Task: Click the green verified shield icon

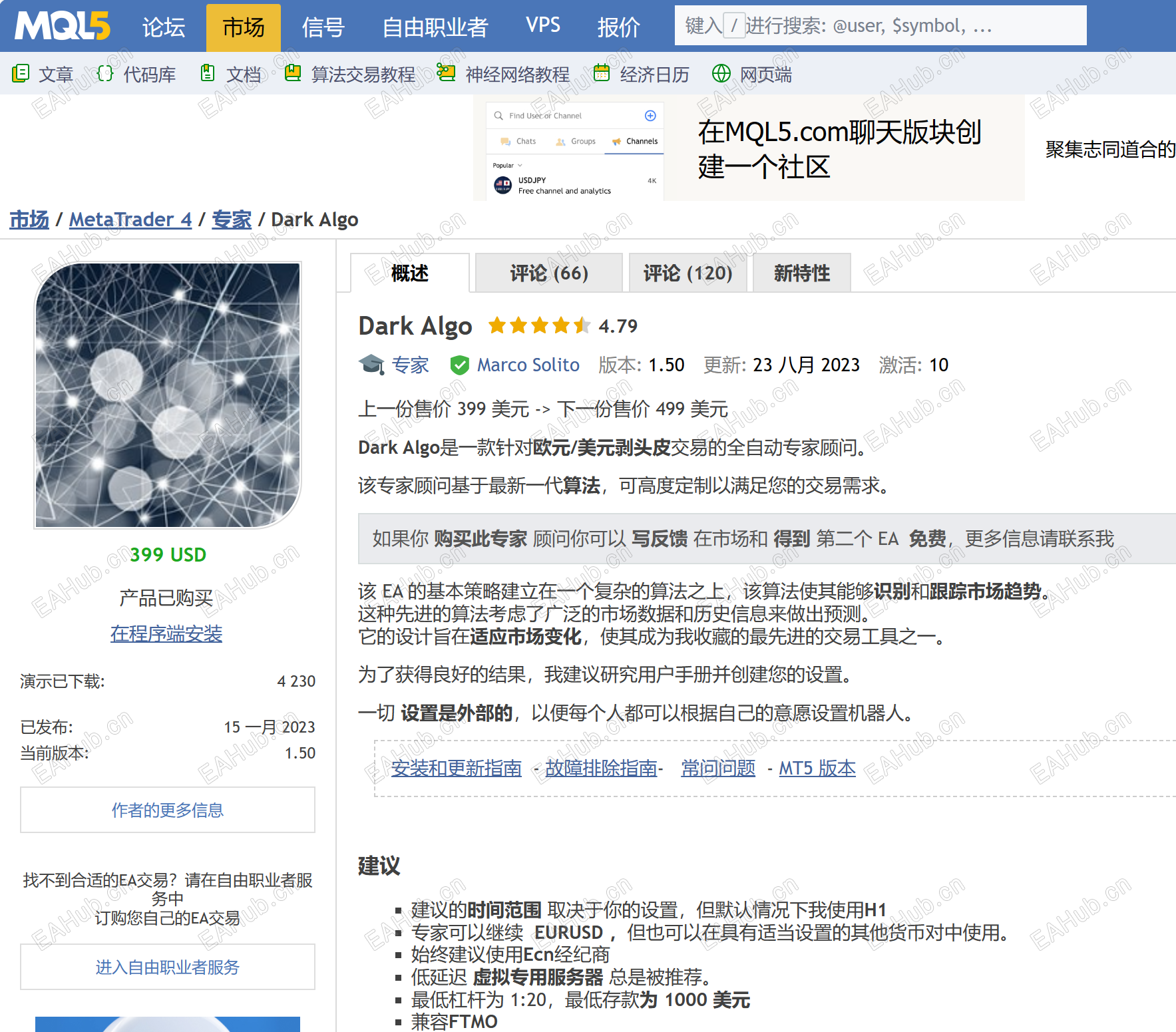Action: [x=459, y=365]
